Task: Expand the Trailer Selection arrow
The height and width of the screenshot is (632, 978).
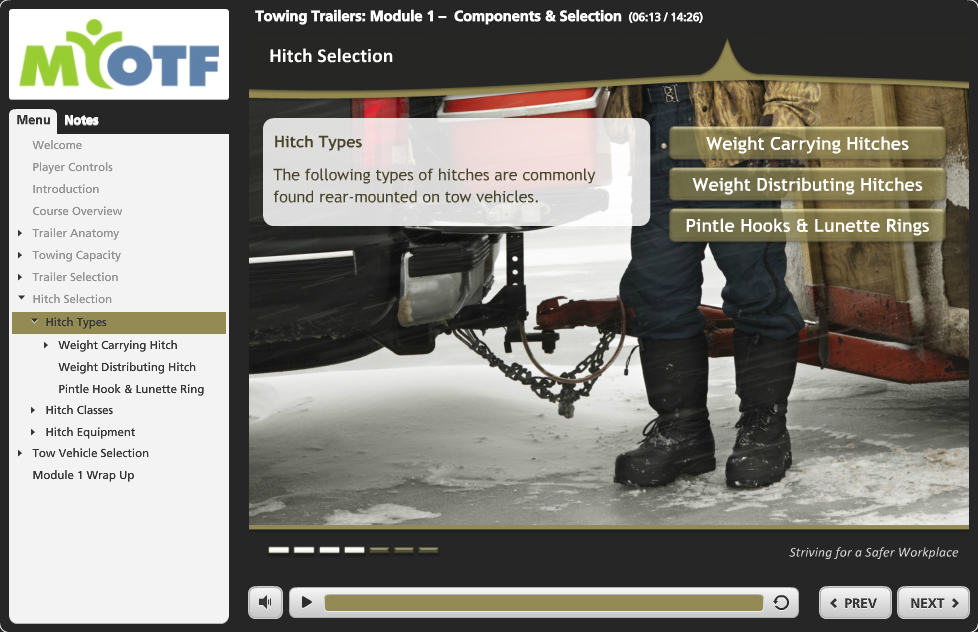Action: (x=21, y=277)
